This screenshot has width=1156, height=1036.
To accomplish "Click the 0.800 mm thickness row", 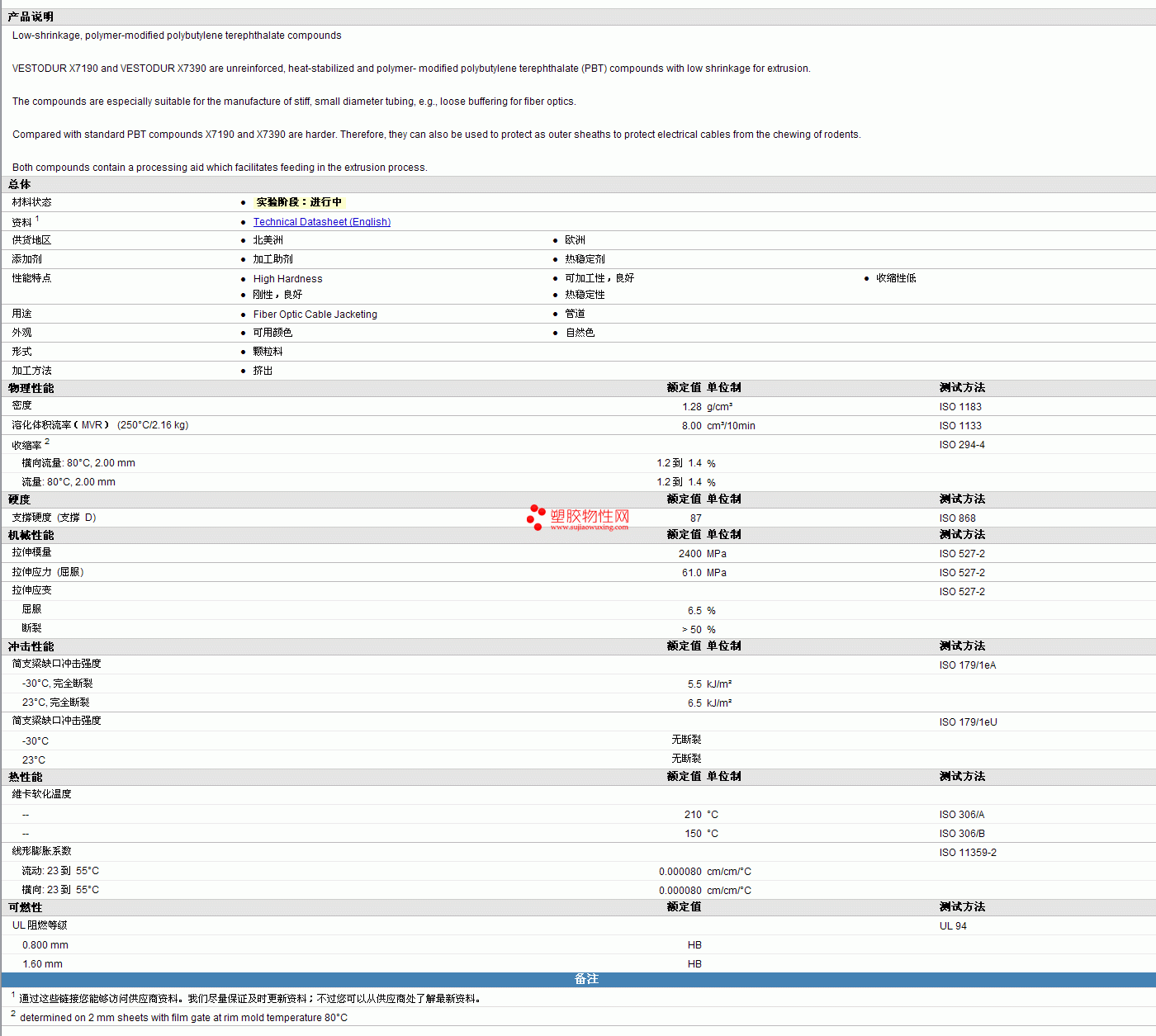I will [578, 945].
